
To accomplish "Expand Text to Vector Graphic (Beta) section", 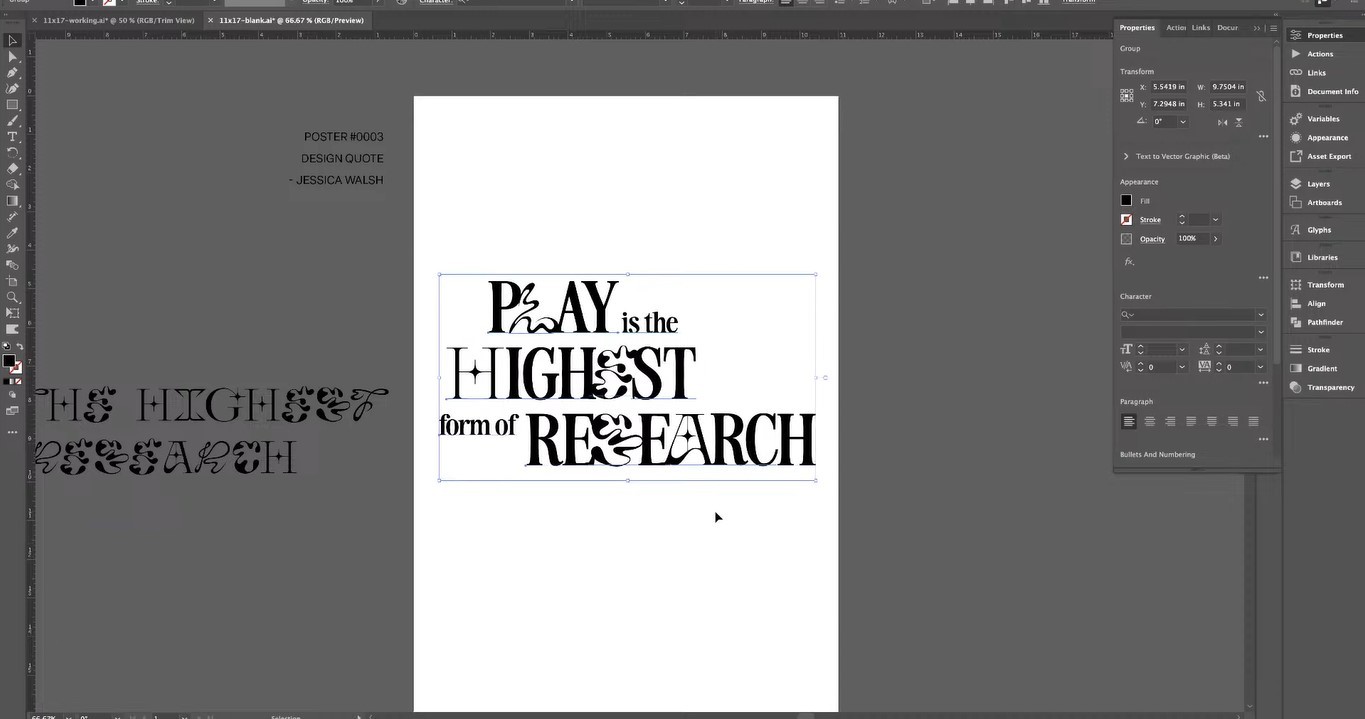I will (x=1126, y=156).
